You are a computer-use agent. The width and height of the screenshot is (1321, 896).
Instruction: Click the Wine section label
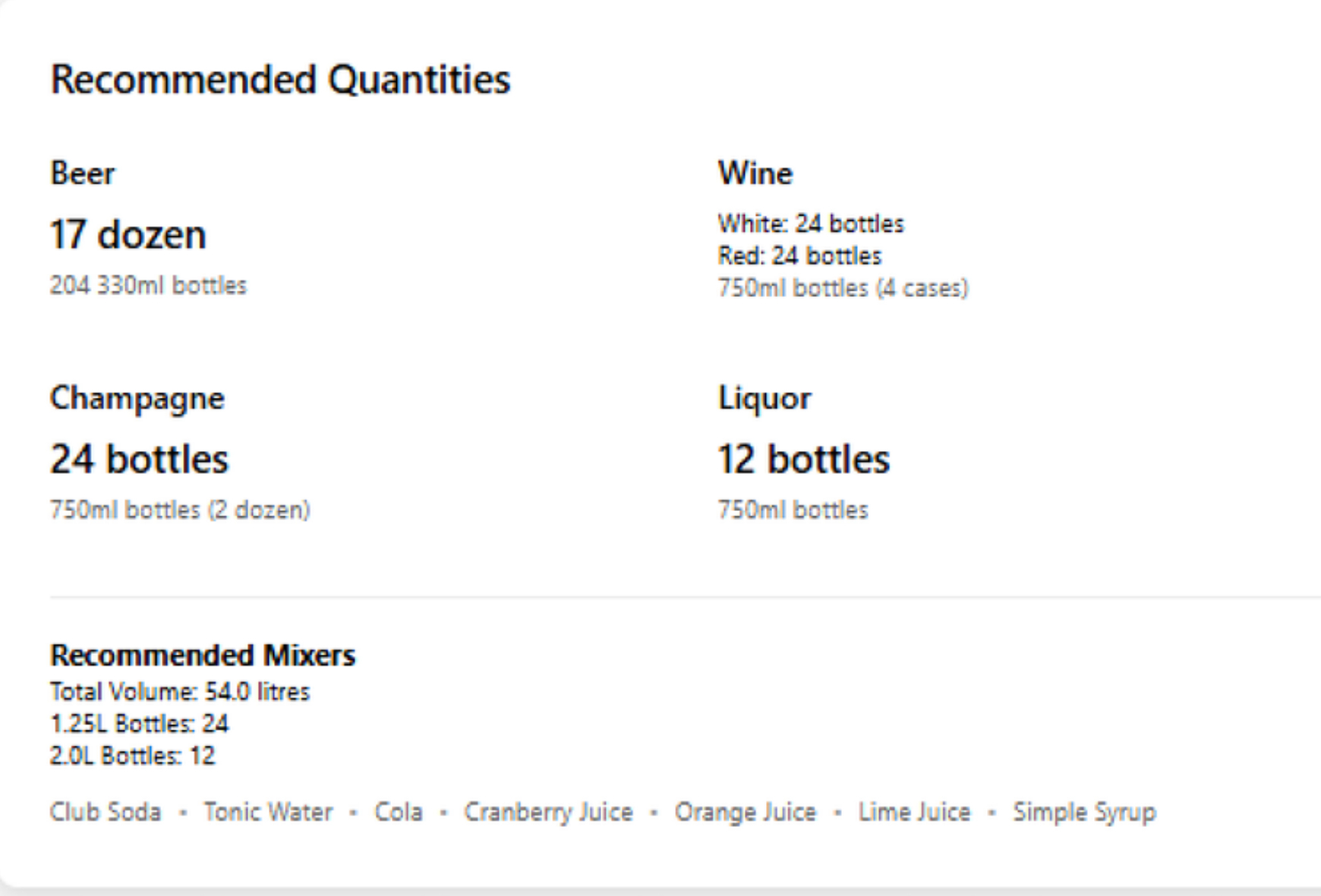tap(755, 173)
